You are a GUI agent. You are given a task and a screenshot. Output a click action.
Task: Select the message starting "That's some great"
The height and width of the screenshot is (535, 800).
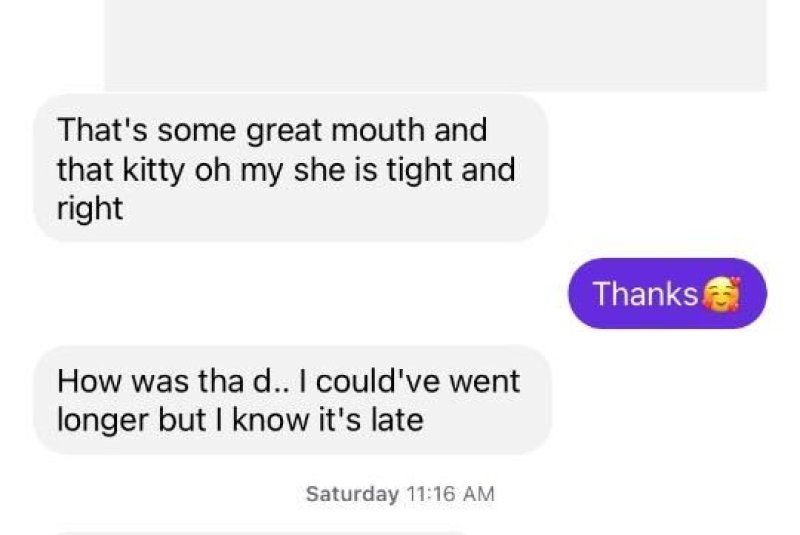tap(290, 169)
